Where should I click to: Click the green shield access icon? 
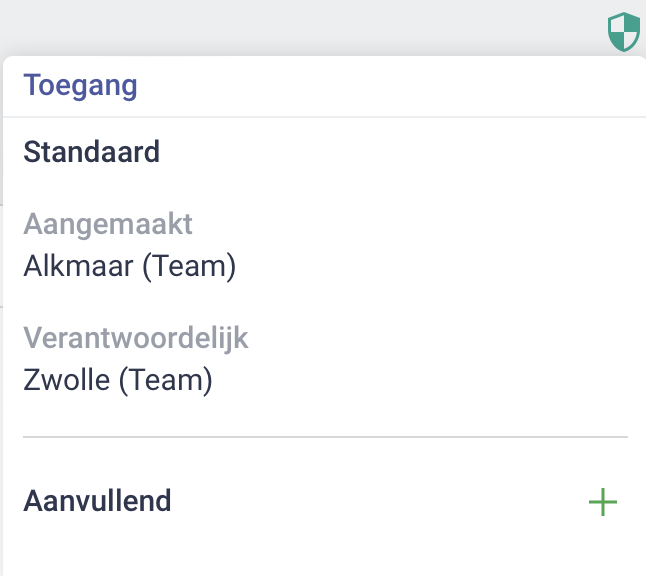(624, 32)
